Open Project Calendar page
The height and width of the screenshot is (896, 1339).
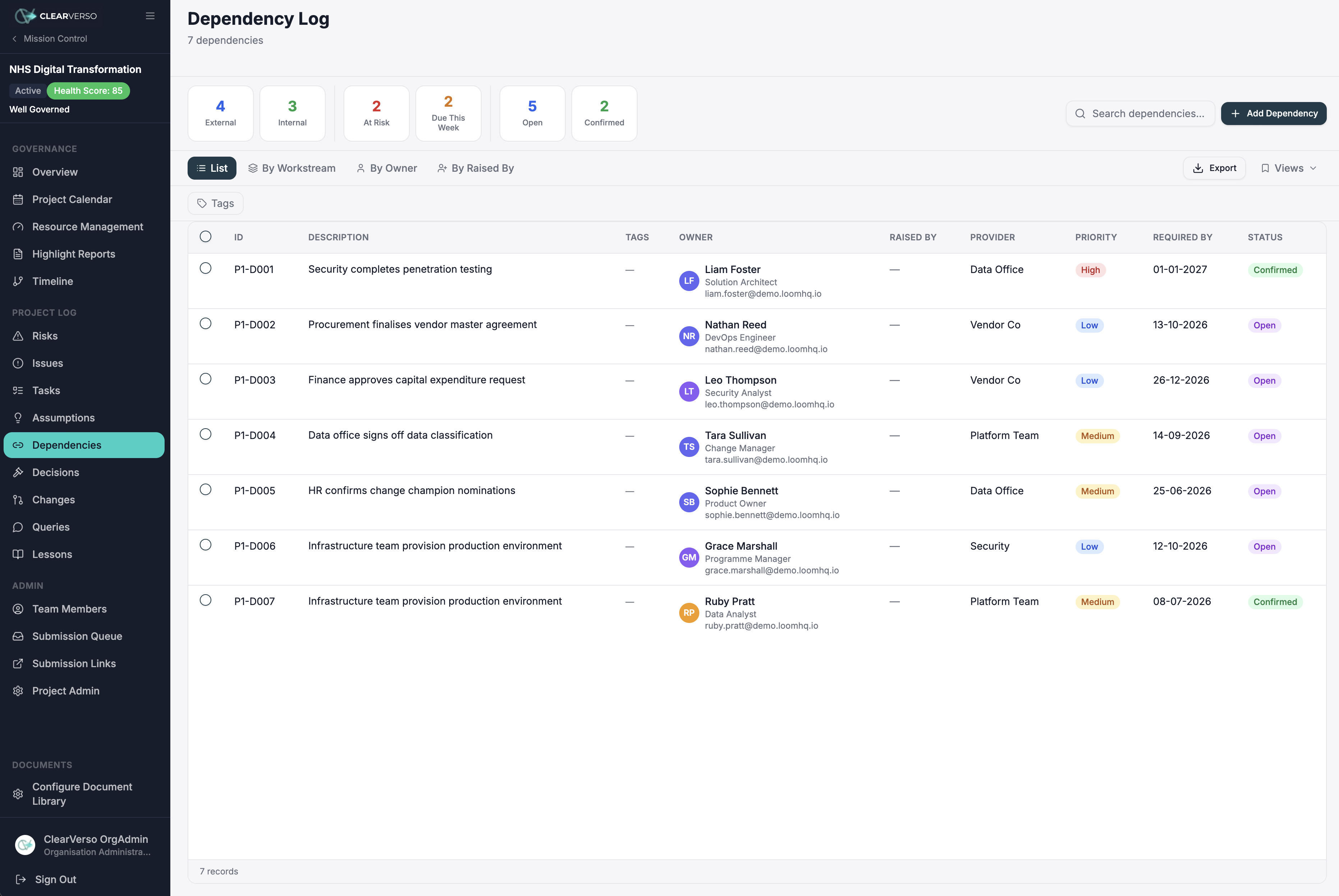point(83,199)
